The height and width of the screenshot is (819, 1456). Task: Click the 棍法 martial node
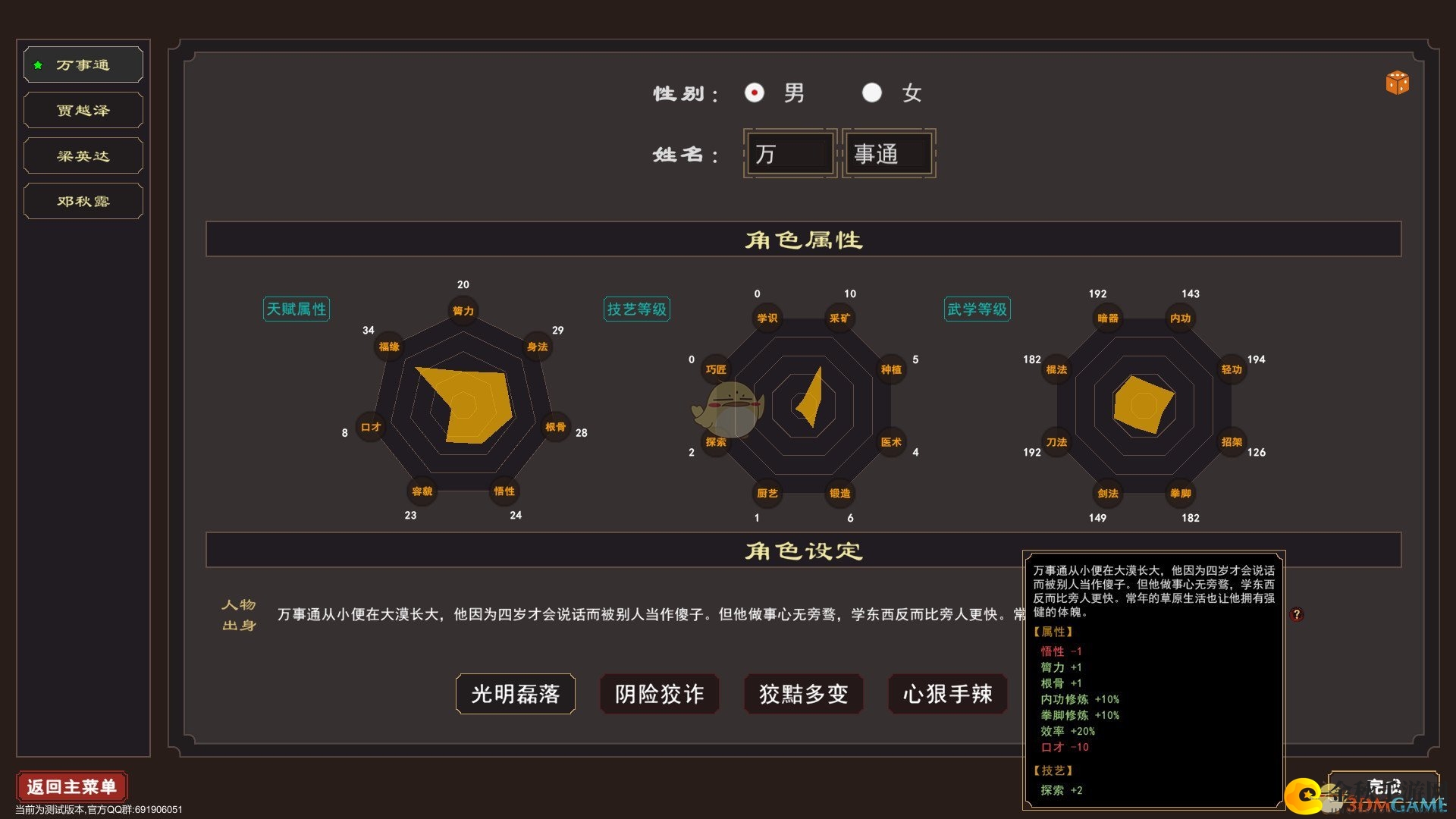tap(1056, 369)
